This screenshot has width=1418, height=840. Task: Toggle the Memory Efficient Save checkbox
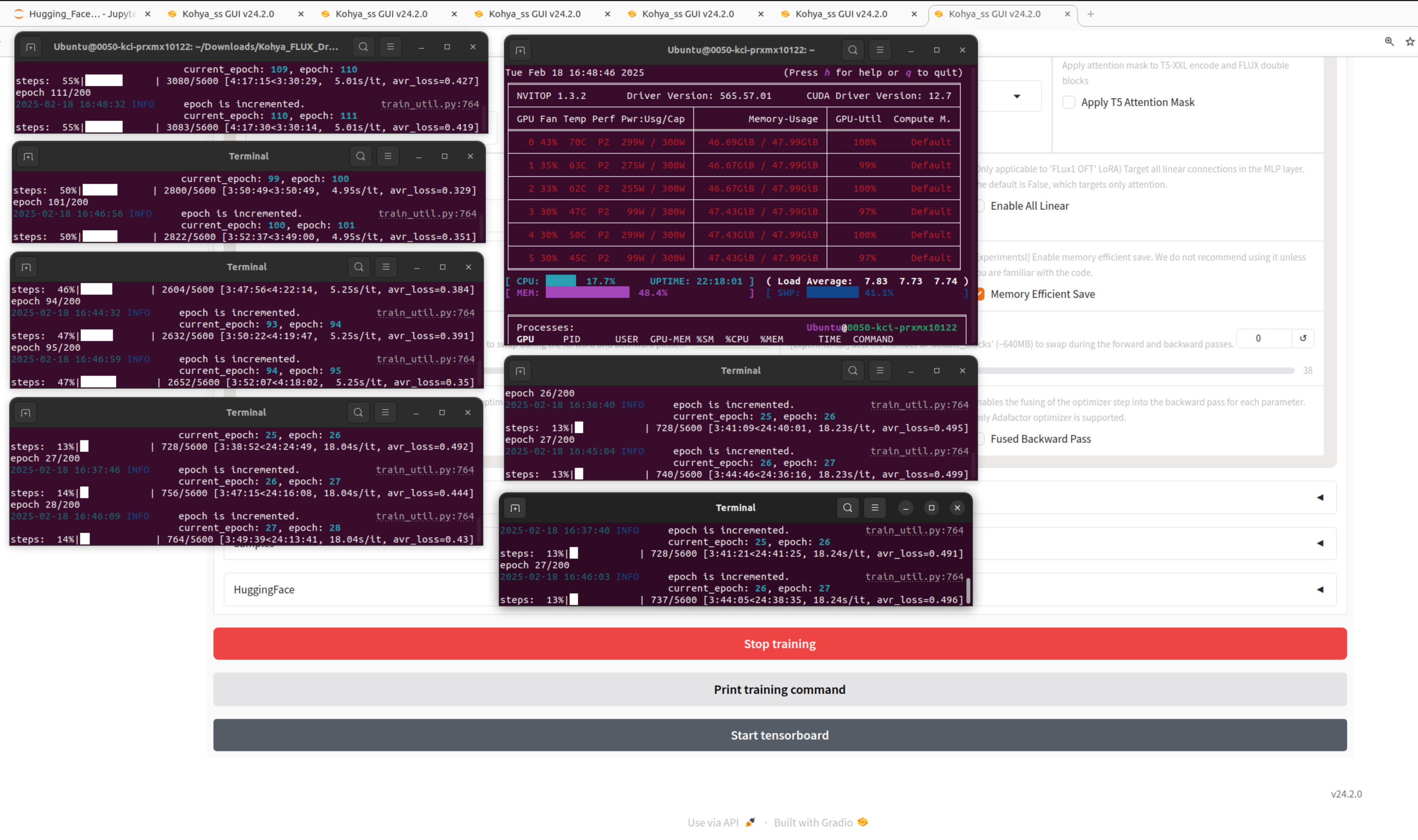980,294
